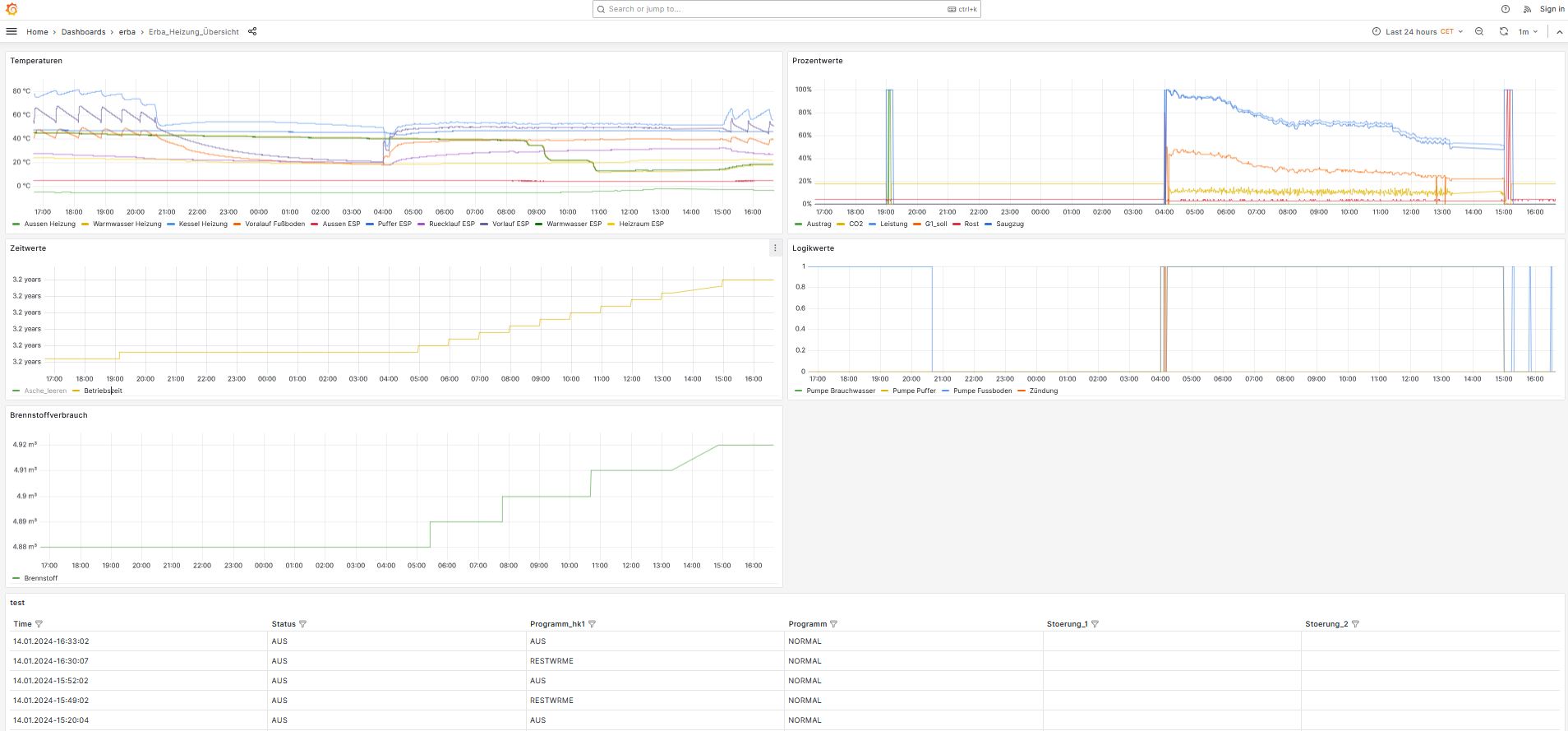The height and width of the screenshot is (731, 1568).
Task: Share the dashboard via share icon
Action: [x=252, y=31]
